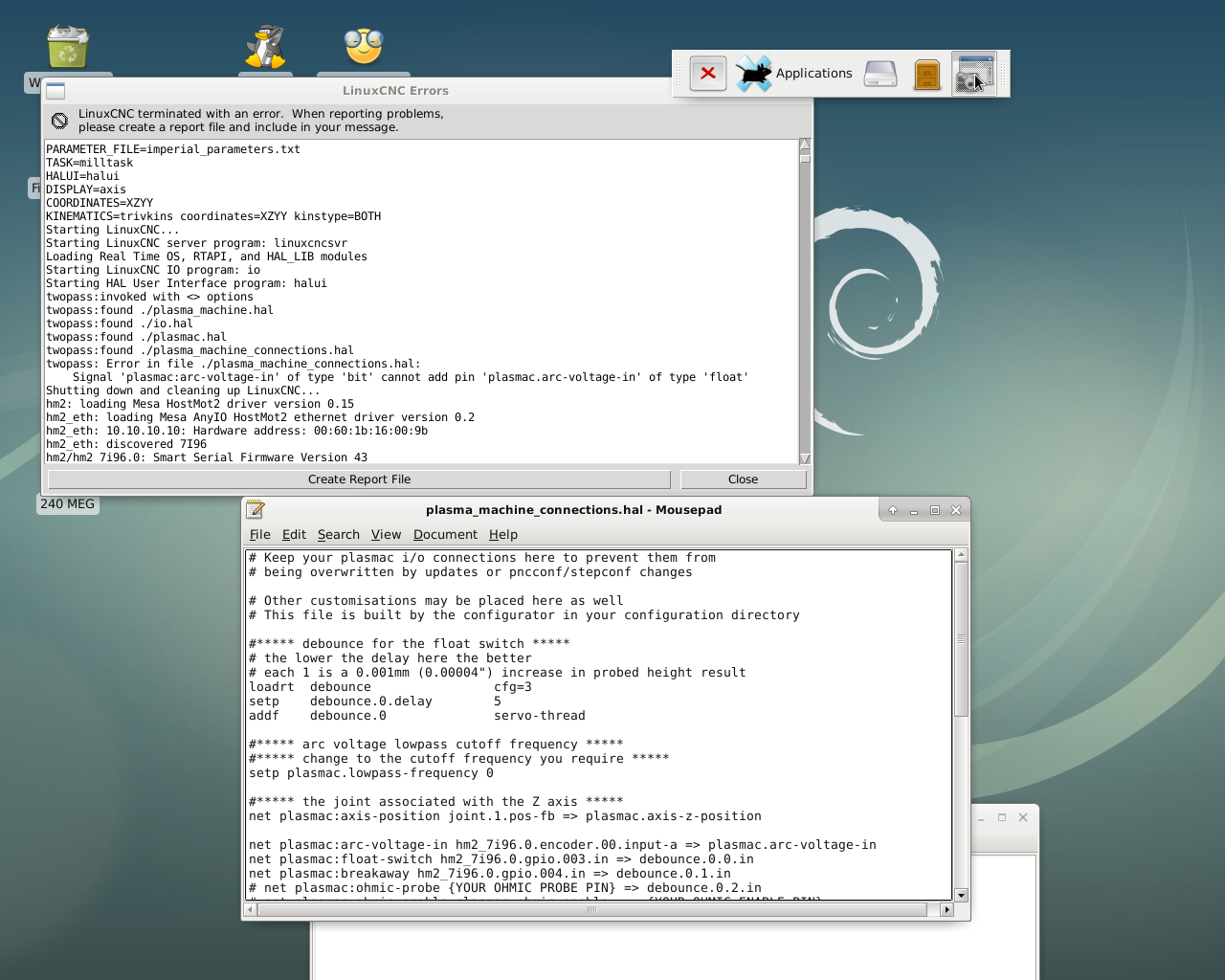Open the File menu in Mousepad
Image resolution: width=1225 pixels, height=980 pixels.
point(259,535)
